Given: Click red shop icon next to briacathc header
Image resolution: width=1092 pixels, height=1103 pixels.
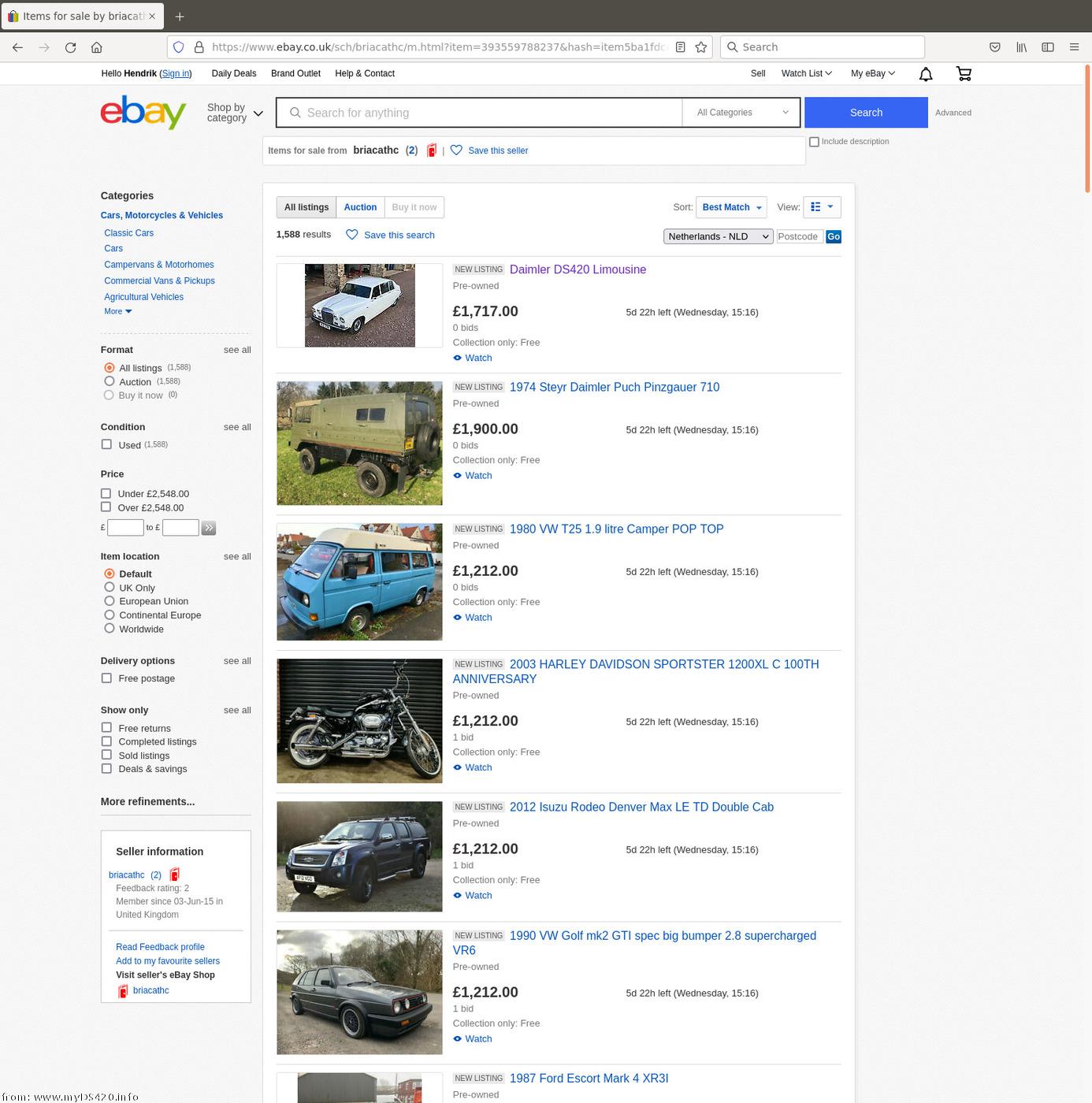Looking at the screenshot, I should (x=432, y=150).
